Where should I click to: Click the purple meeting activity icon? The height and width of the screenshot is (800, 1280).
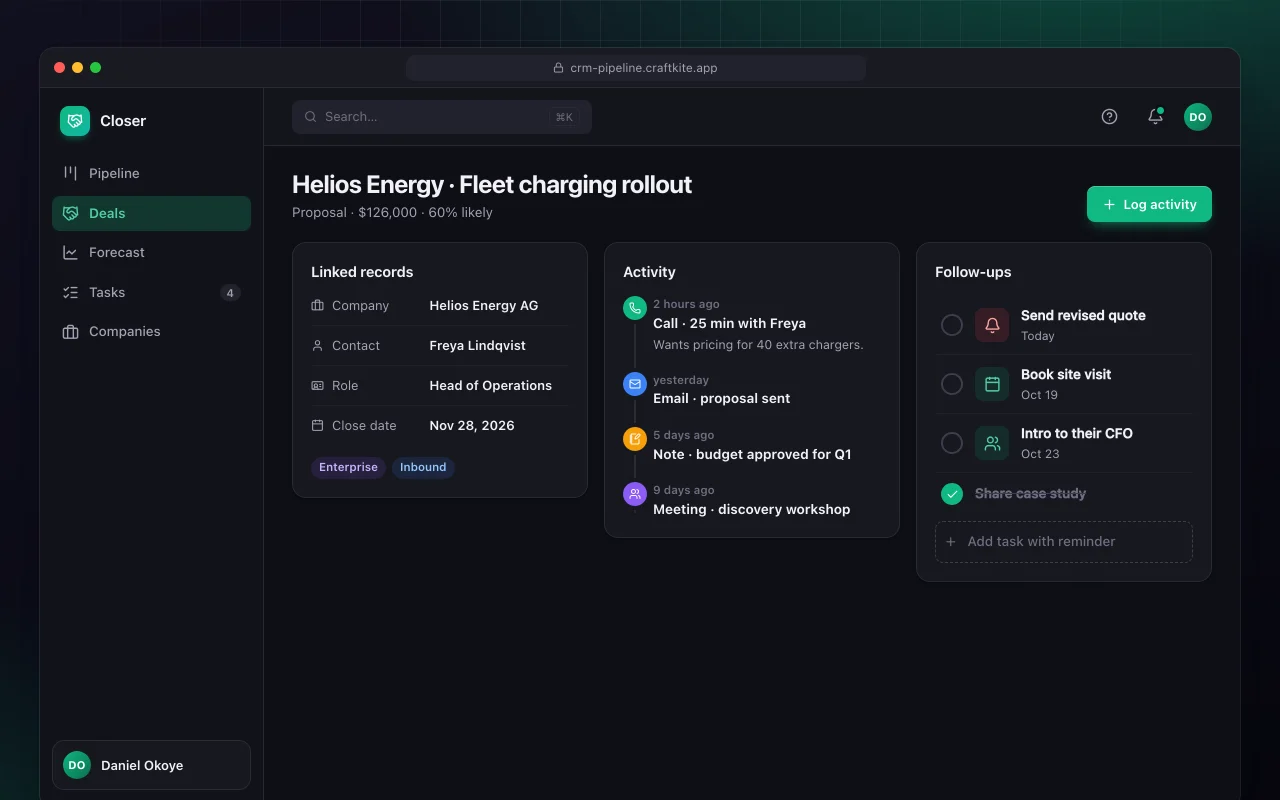click(635, 494)
